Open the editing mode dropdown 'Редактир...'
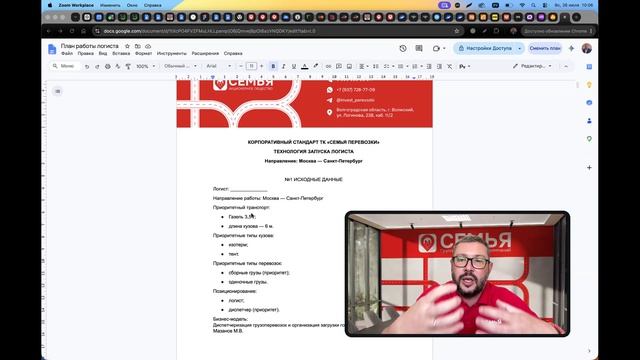 (x=532, y=66)
